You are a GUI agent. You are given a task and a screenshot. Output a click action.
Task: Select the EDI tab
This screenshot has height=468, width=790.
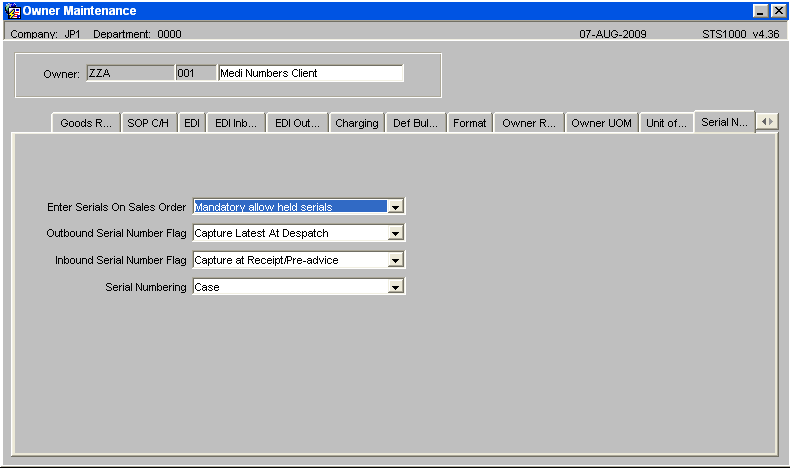(x=192, y=123)
